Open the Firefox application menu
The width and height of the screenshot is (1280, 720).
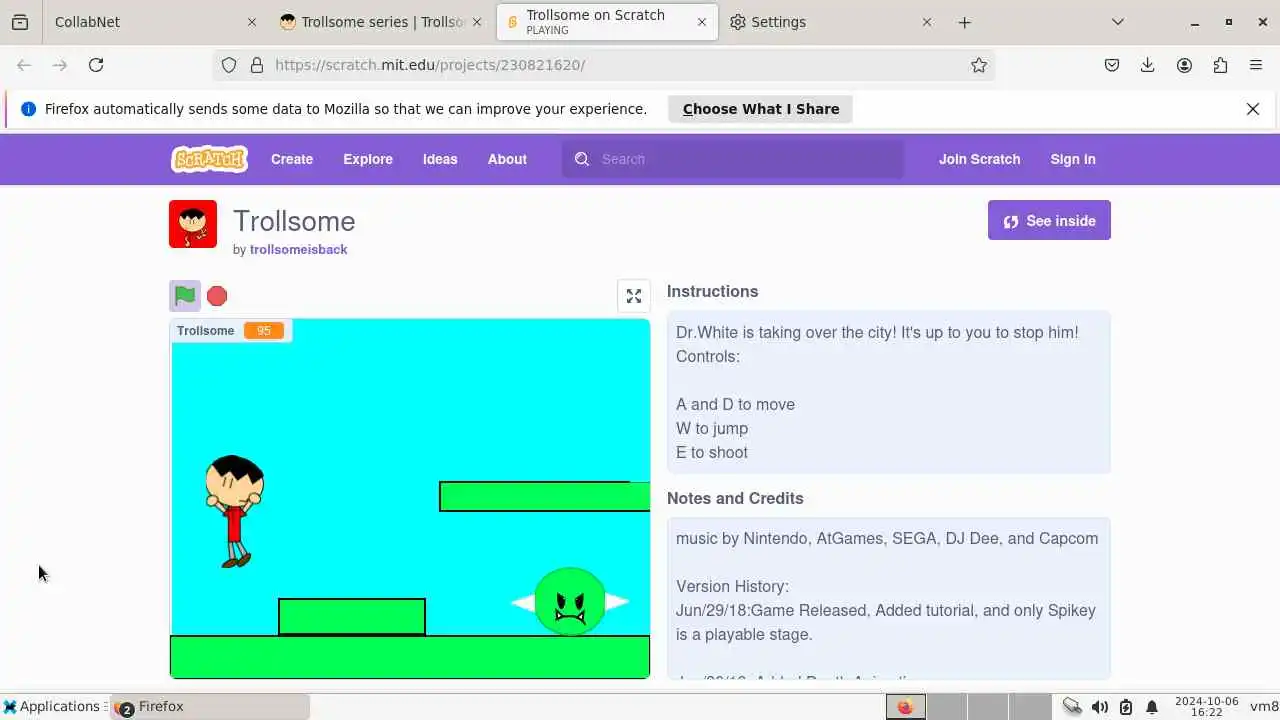[1256, 65]
